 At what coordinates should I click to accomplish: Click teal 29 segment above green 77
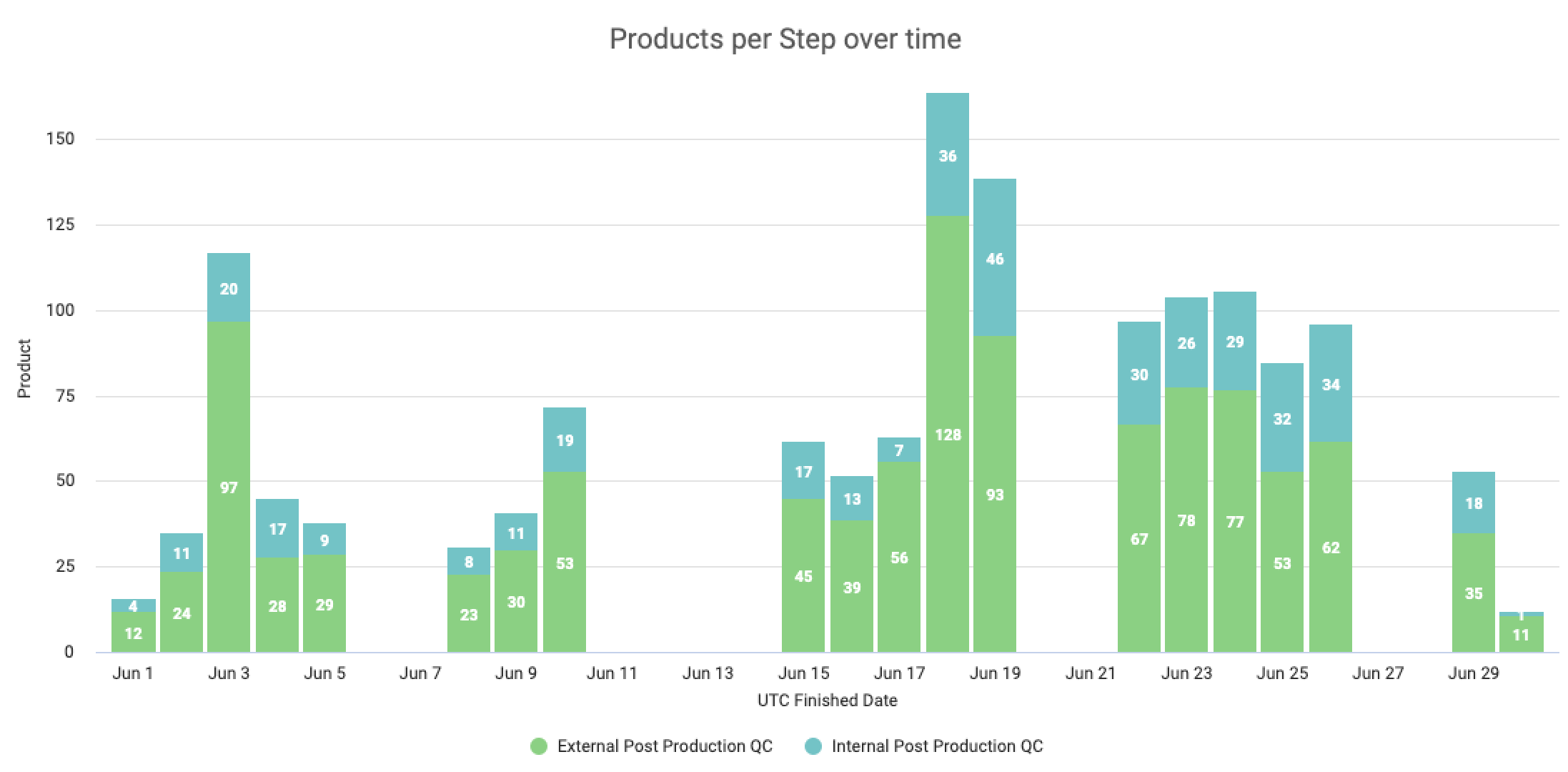[1235, 341]
